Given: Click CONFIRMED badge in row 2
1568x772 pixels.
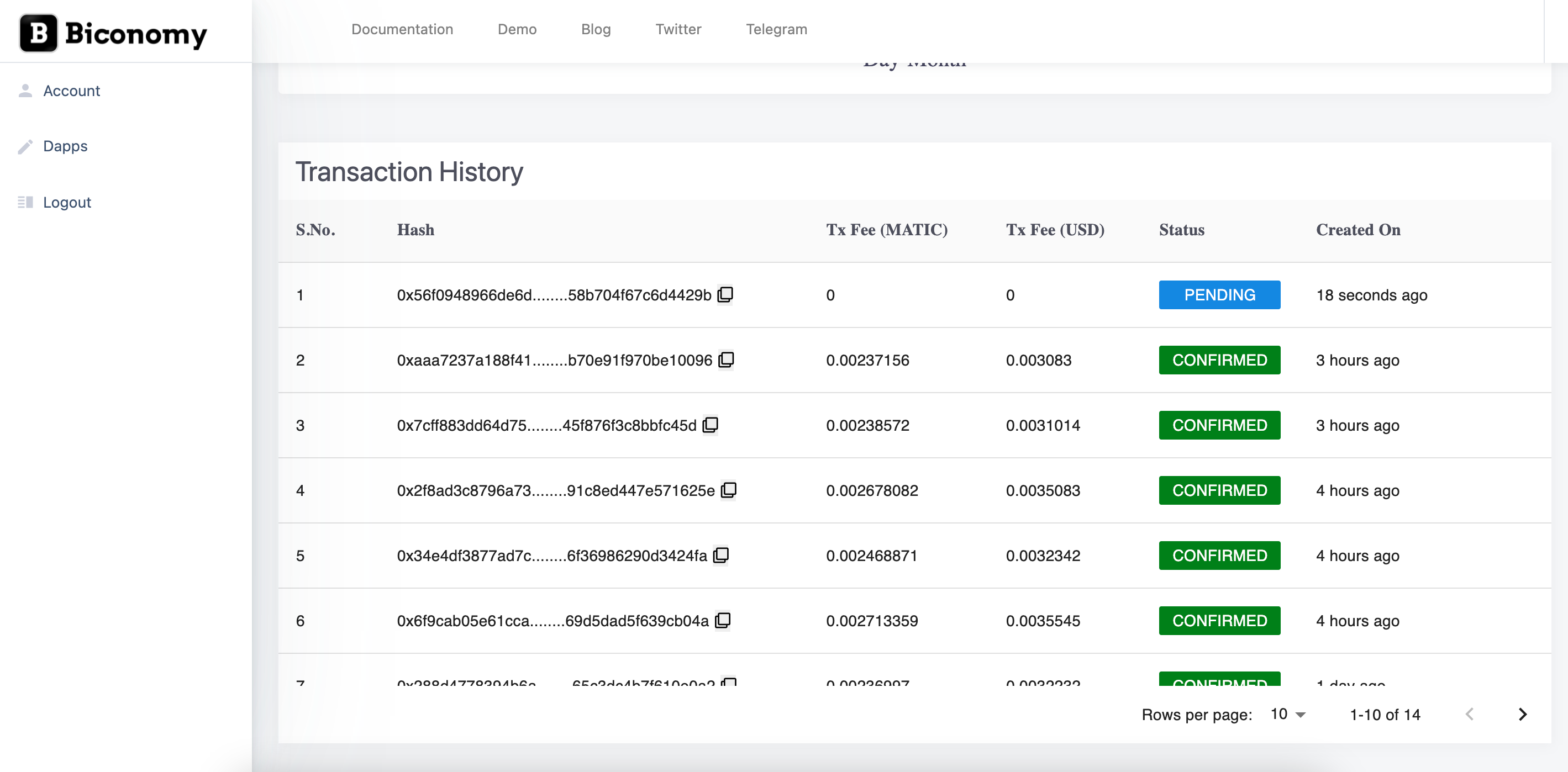Looking at the screenshot, I should click(x=1219, y=359).
